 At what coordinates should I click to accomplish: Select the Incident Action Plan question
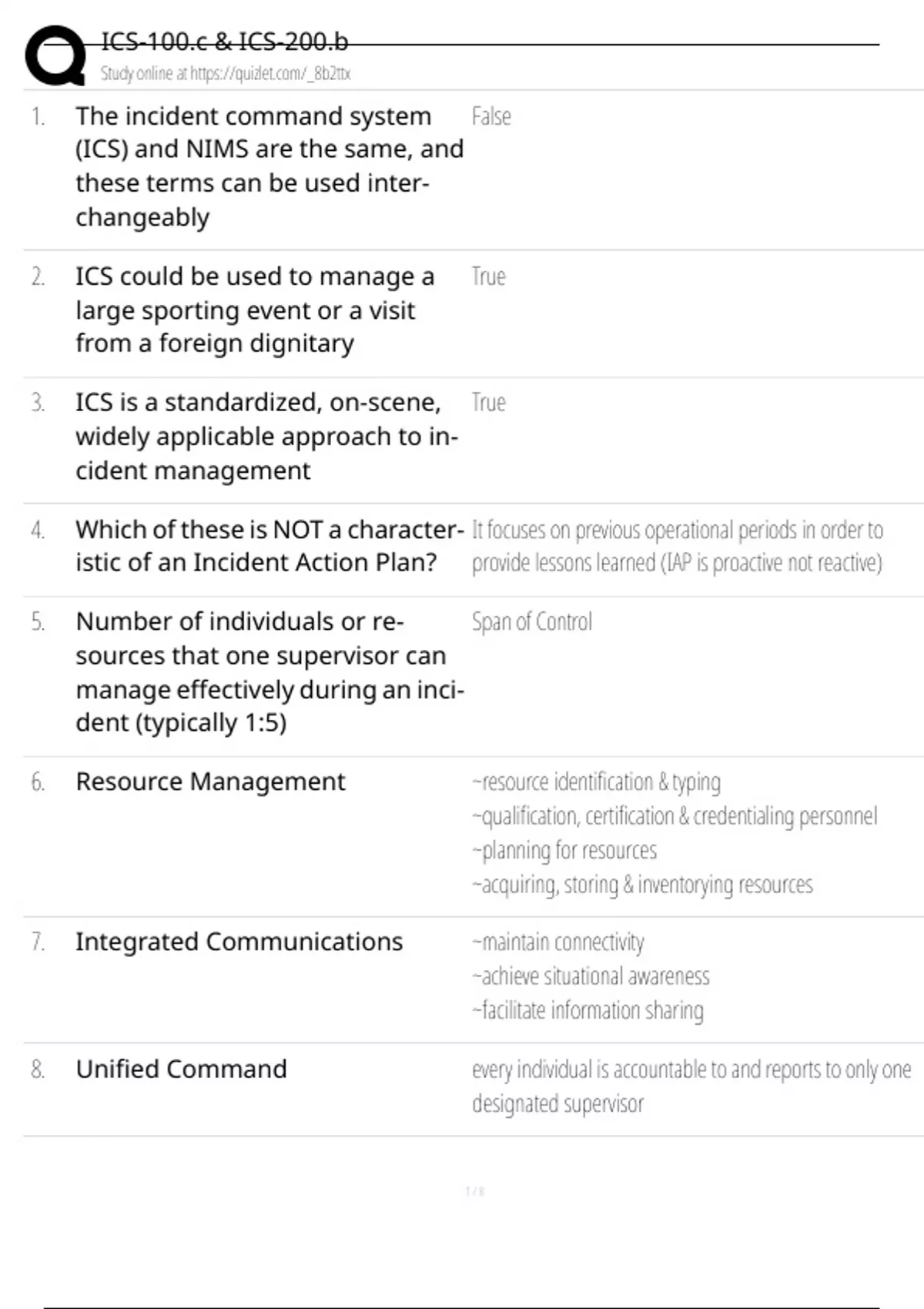click(269, 546)
